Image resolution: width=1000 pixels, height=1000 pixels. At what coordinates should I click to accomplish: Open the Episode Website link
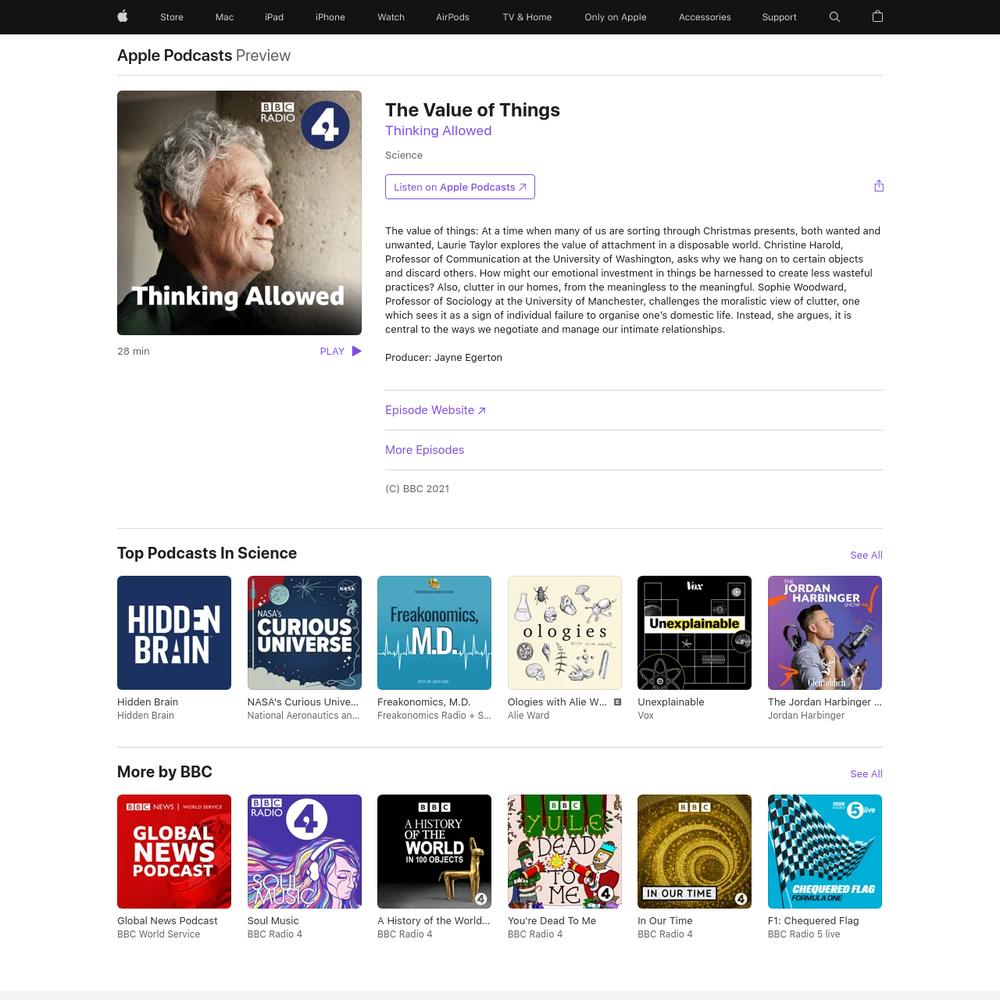pyautogui.click(x=436, y=410)
